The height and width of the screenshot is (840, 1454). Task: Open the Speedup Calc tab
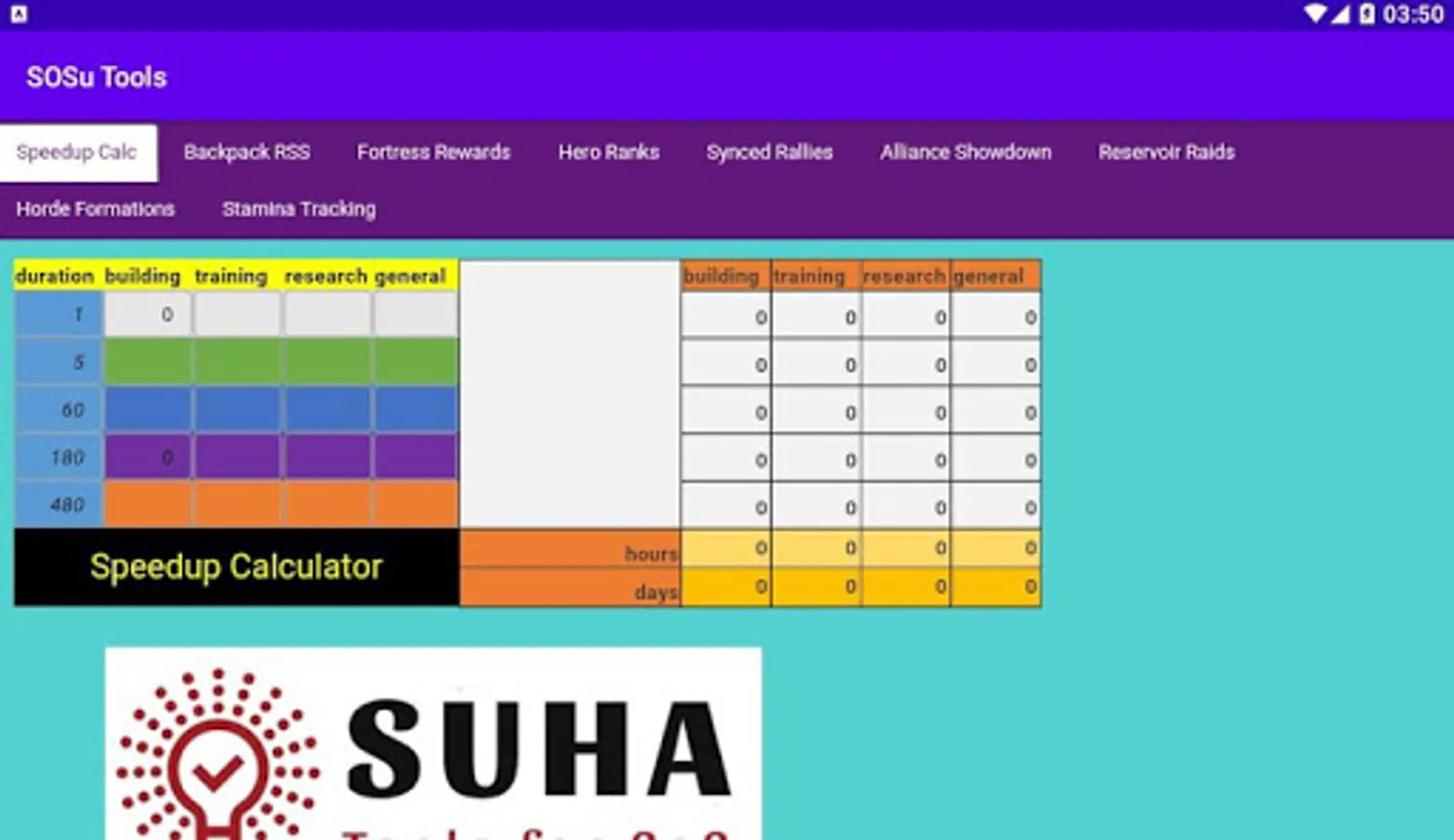pyautogui.click(x=78, y=152)
